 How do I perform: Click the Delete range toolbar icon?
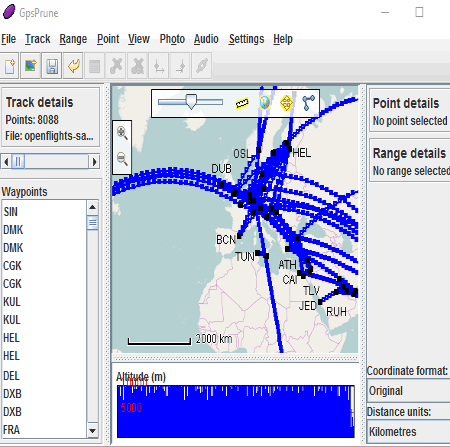tap(137, 66)
